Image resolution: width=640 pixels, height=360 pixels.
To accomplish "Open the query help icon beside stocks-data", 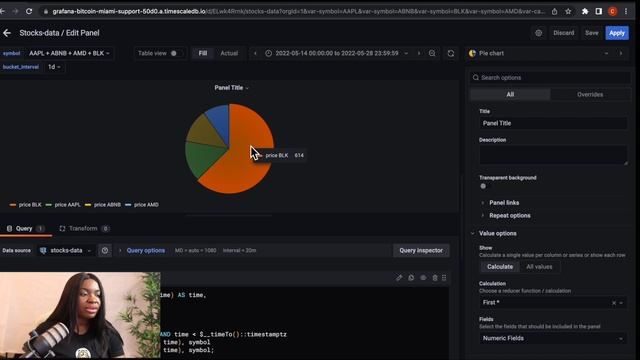I will [105, 251].
